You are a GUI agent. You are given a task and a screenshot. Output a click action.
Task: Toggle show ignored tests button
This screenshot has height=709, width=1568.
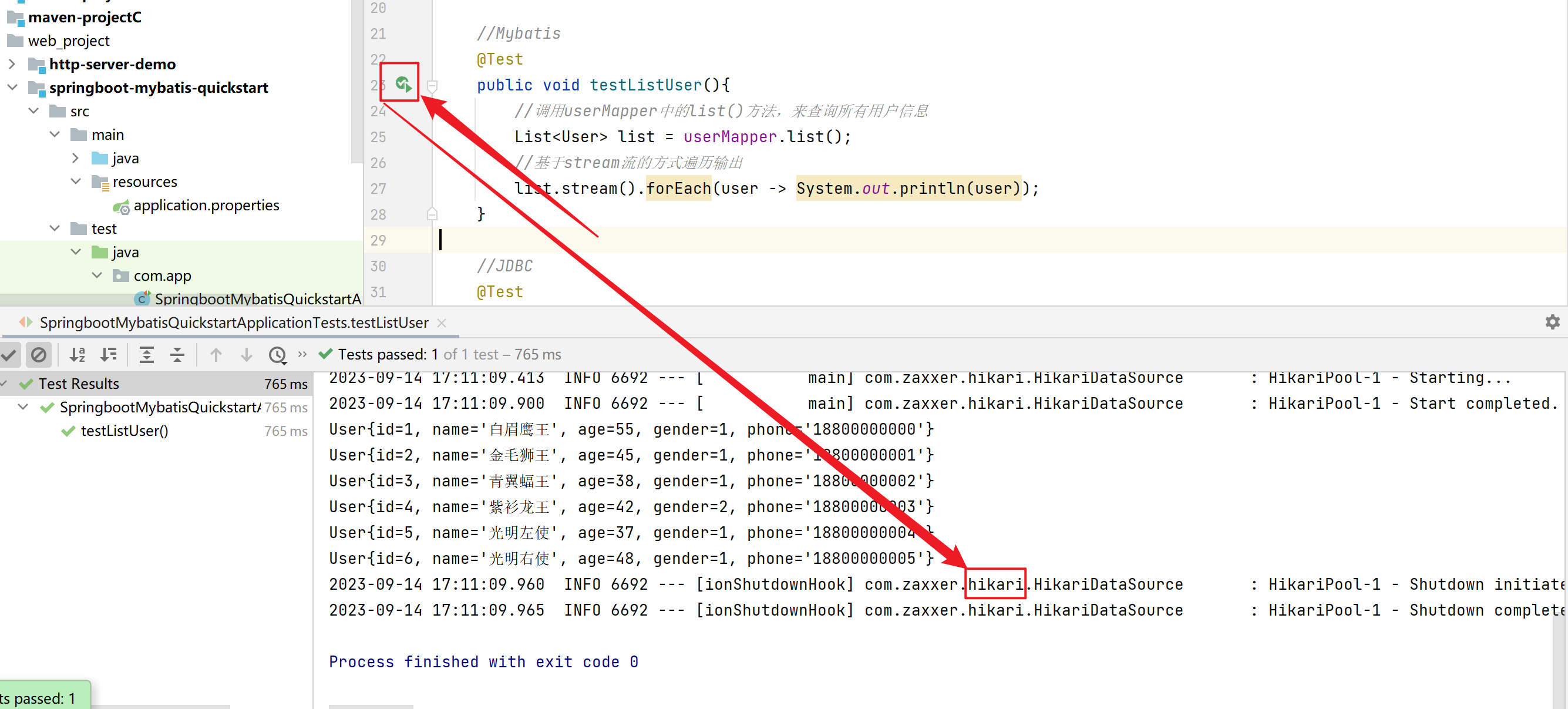point(38,355)
